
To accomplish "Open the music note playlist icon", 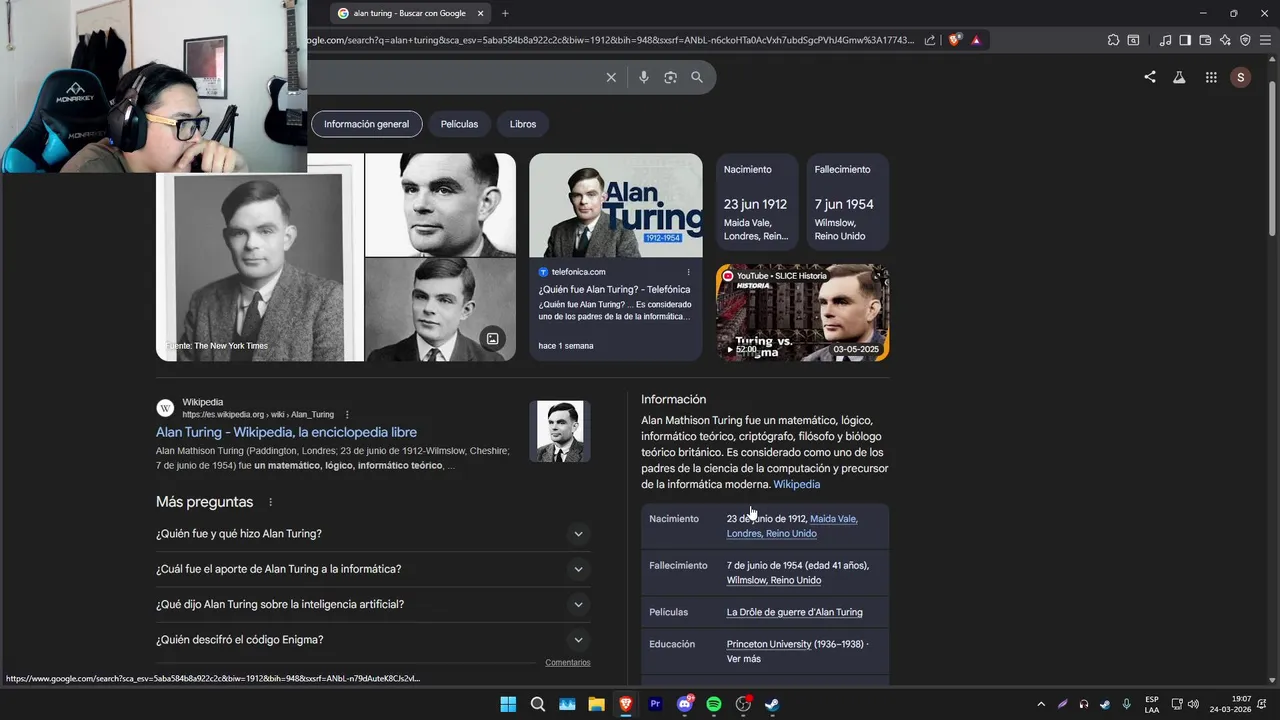I will point(1165,40).
